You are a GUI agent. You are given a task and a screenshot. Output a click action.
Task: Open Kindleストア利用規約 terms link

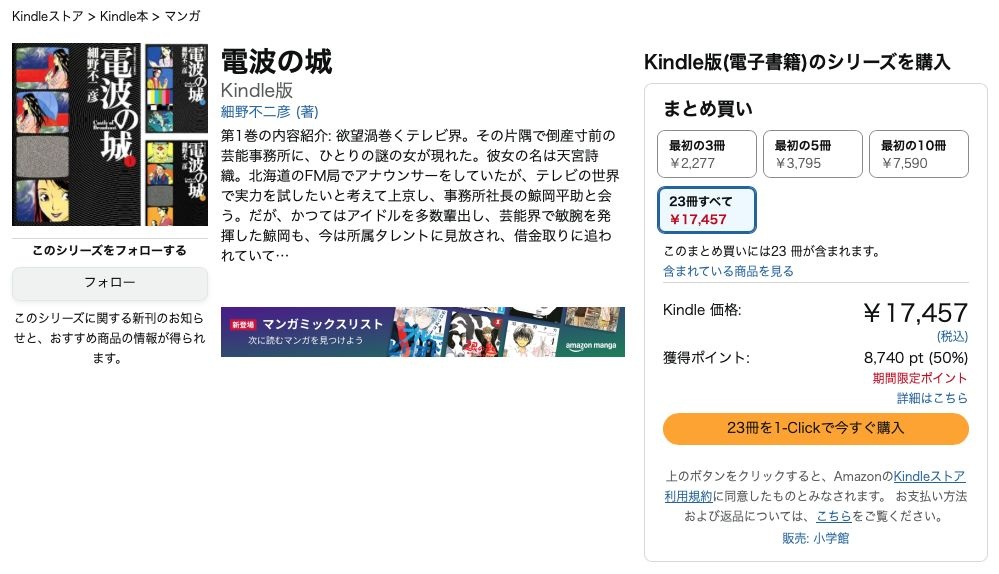point(814,486)
